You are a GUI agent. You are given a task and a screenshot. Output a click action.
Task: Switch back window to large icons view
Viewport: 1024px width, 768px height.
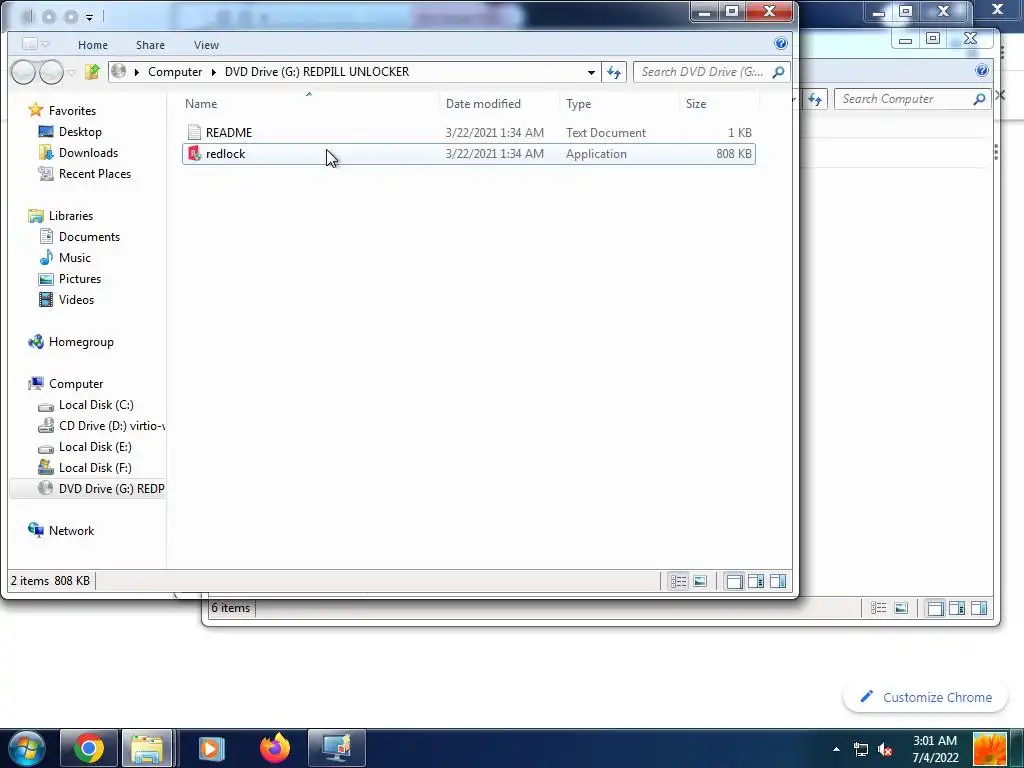point(901,609)
